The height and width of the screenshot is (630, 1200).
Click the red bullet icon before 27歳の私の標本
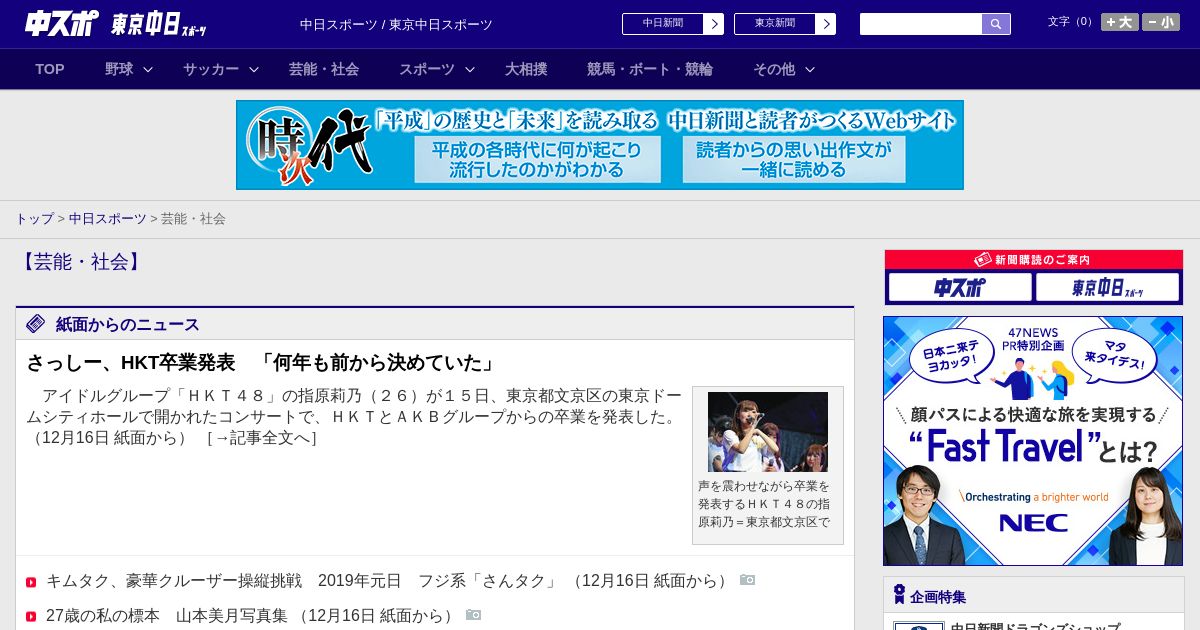(31, 617)
